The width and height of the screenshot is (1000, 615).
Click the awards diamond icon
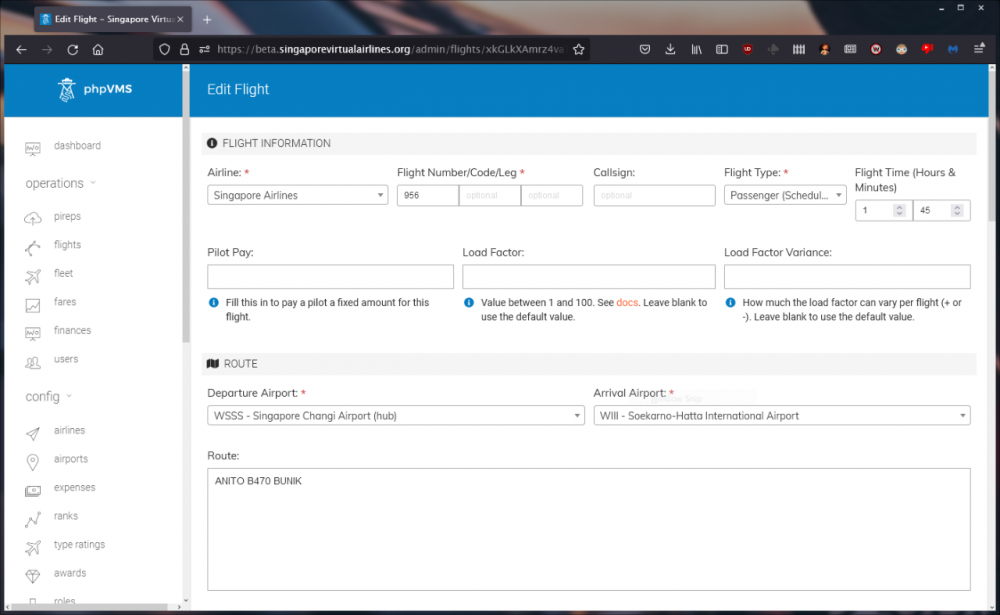pyautogui.click(x=33, y=575)
